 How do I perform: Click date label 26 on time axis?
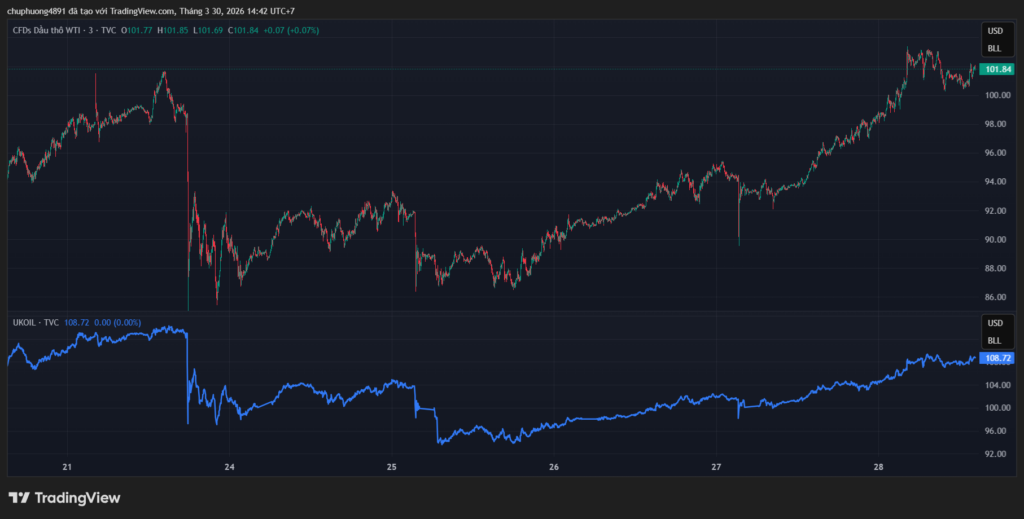pyautogui.click(x=553, y=467)
